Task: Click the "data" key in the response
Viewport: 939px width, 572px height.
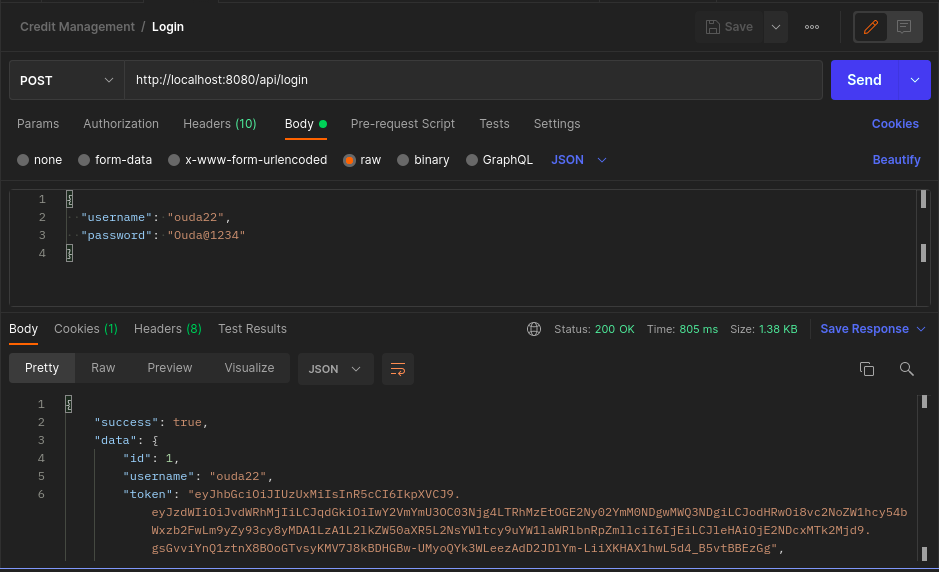Action: point(116,440)
